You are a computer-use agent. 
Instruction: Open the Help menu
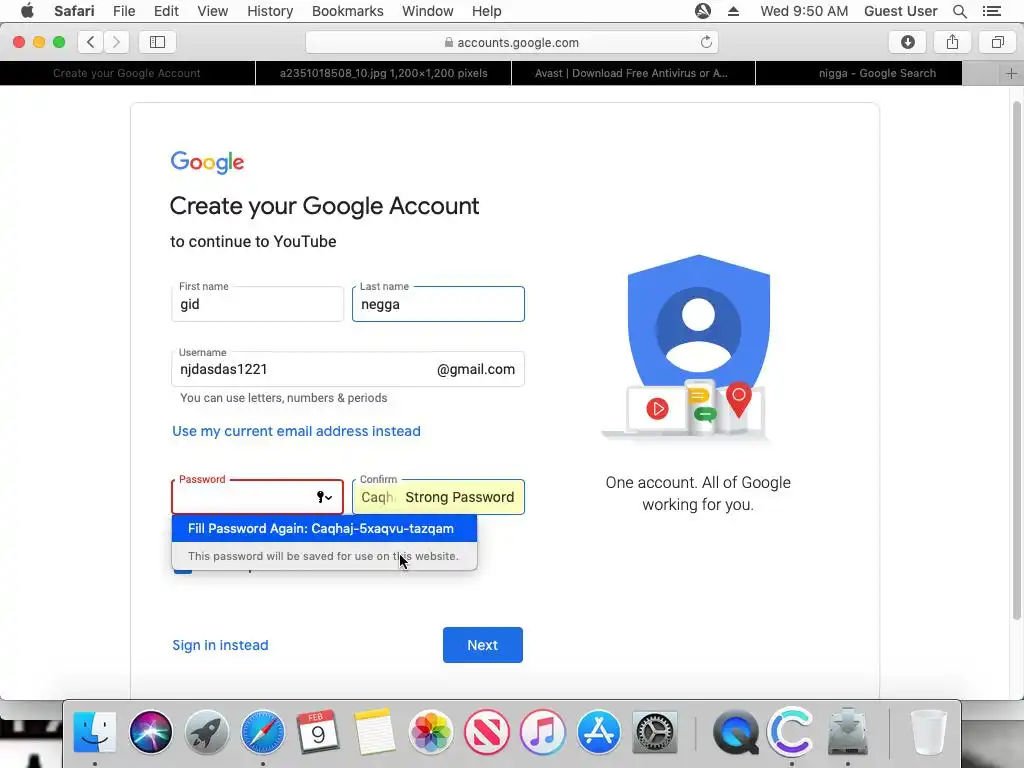click(487, 11)
